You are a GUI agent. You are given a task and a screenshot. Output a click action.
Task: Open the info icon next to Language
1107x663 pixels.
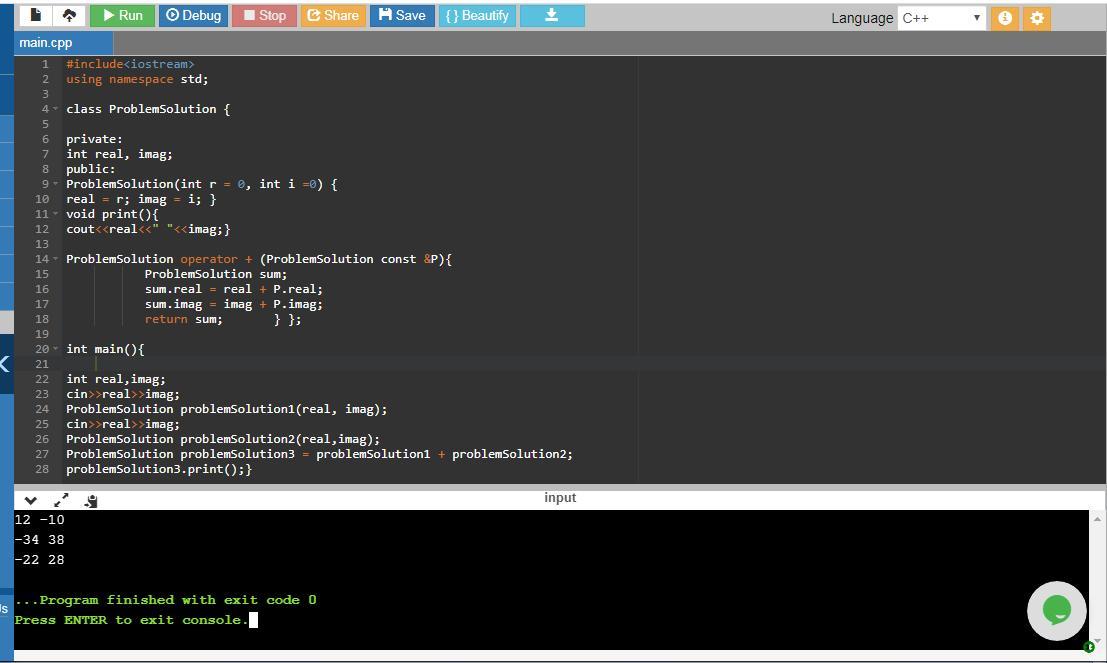click(x=1005, y=18)
